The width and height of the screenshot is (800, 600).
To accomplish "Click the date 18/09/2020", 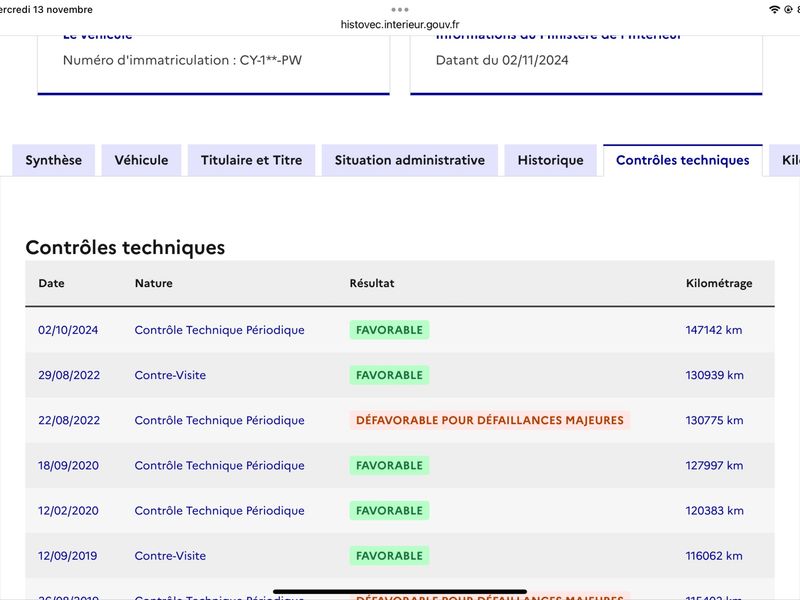I will (68, 465).
